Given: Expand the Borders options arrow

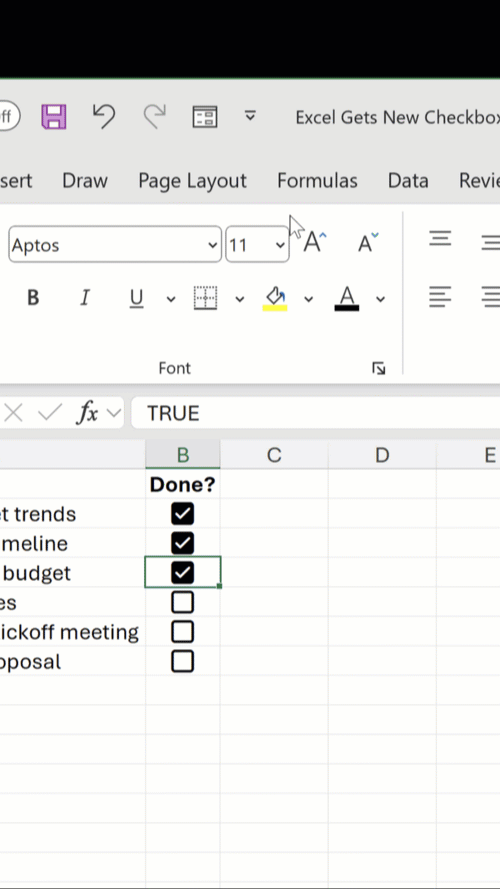Looking at the screenshot, I should [240, 299].
